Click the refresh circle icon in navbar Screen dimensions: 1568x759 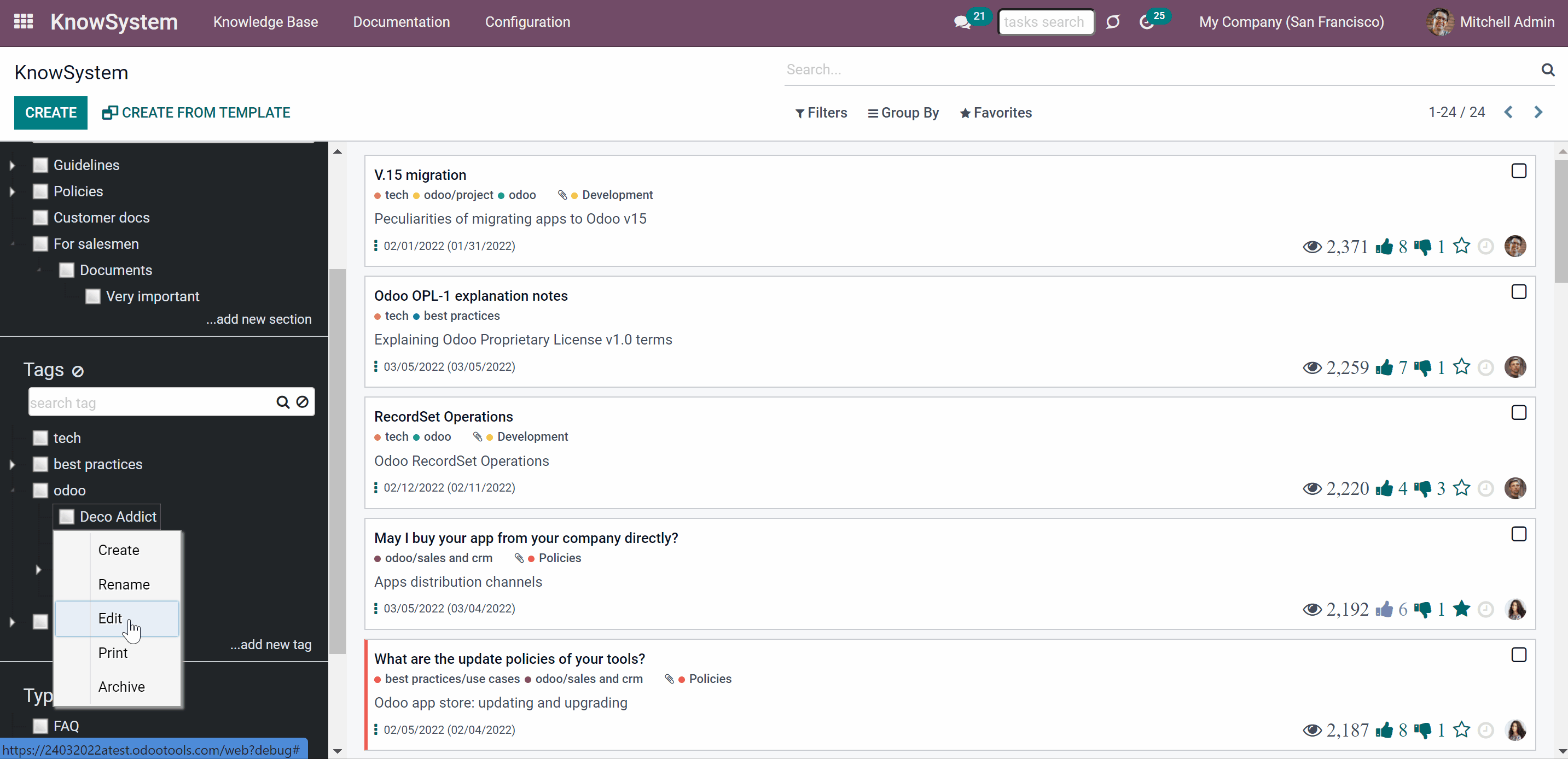1113,22
